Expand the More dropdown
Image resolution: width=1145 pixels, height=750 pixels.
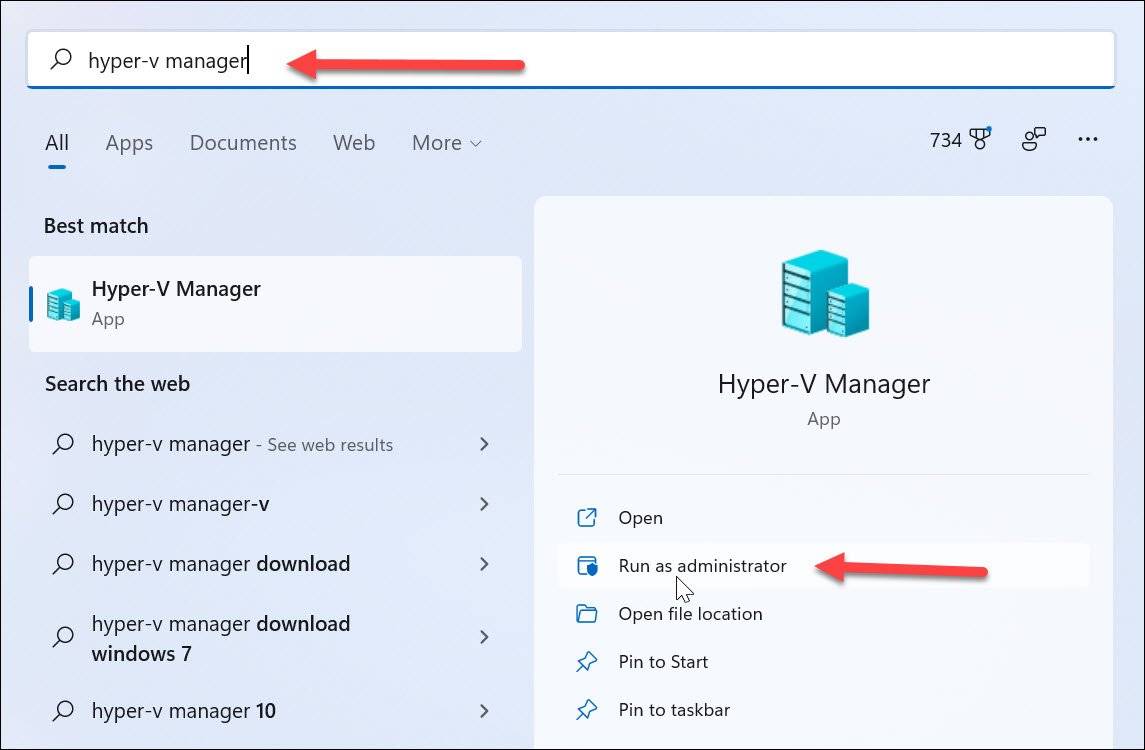(446, 142)
